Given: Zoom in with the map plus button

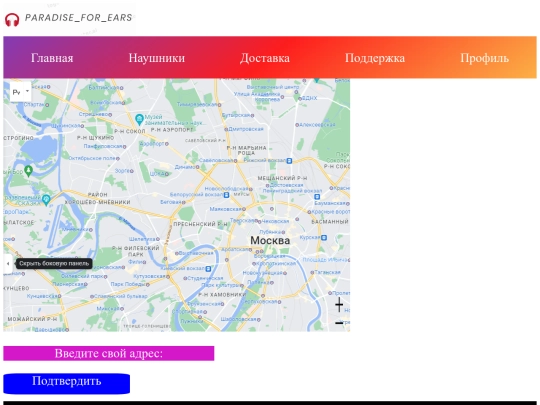Looking at the screenshot, I should point(339,305).
